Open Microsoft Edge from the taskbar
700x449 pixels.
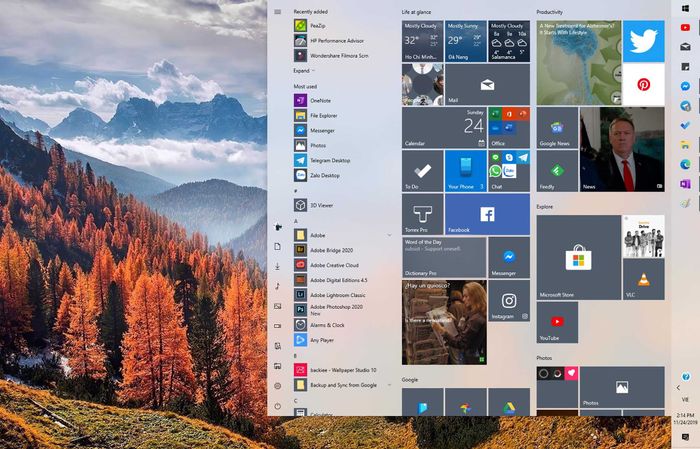pos(685,165)
